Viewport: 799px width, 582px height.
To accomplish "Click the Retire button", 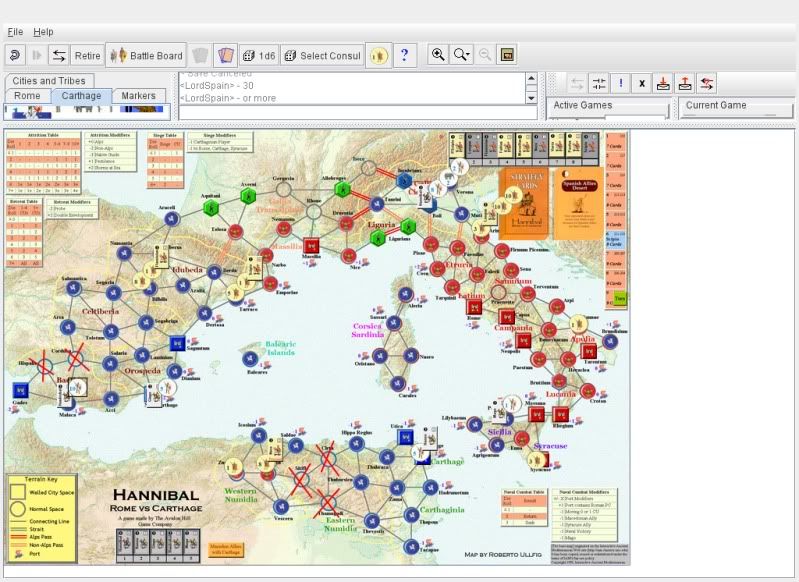I will (88, 56).
